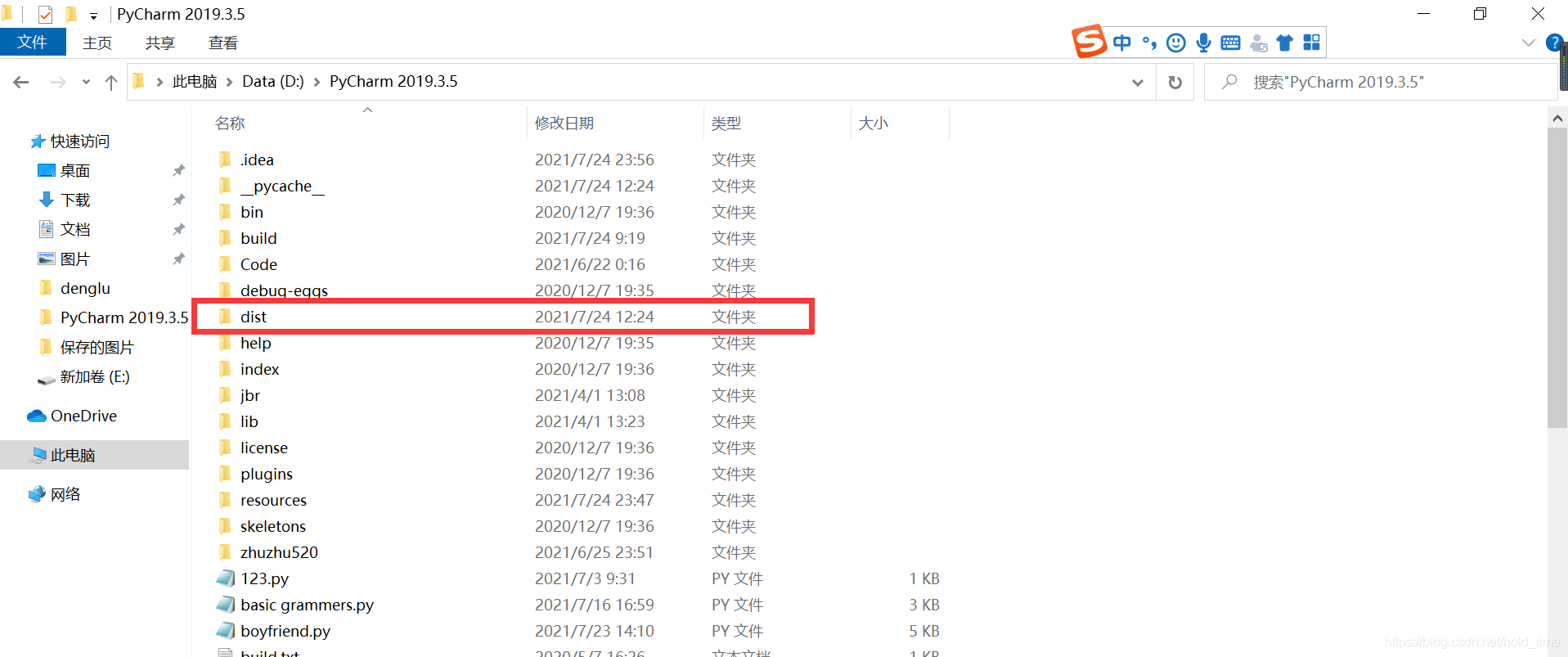Sort by 类型 column header

pos(726,124)
